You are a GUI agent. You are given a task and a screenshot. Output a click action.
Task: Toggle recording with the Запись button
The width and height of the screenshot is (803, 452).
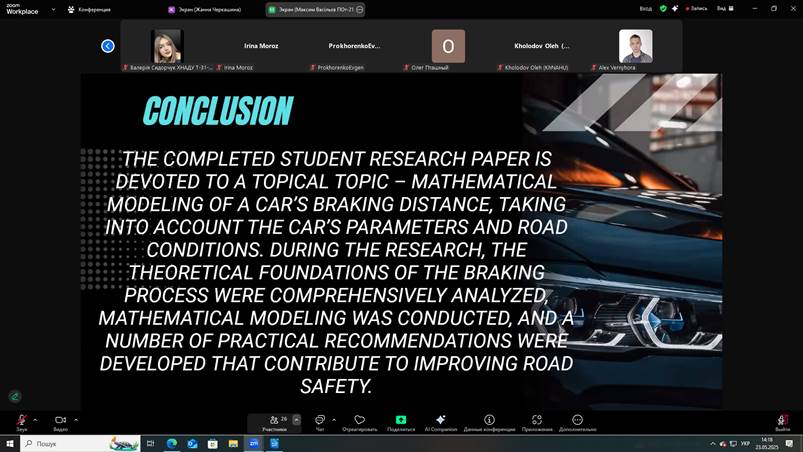694,8
